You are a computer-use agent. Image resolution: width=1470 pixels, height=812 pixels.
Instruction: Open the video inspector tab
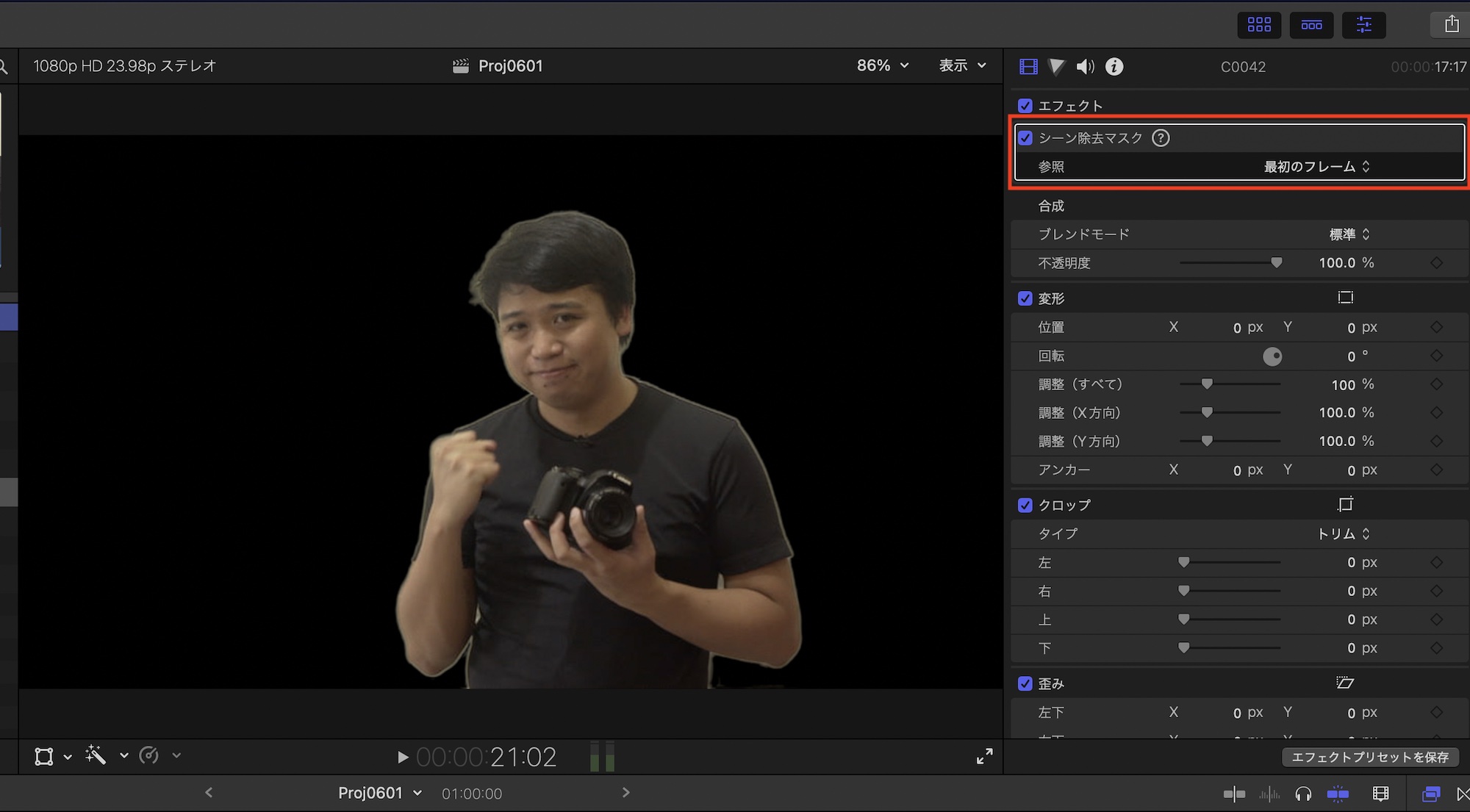pyautogui.click(x=1028, y=67)
